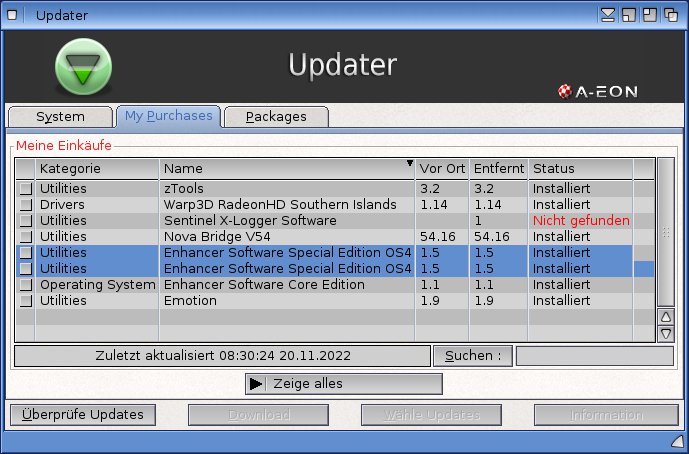Open the My Purchases tab

click(x=168, y=116)
